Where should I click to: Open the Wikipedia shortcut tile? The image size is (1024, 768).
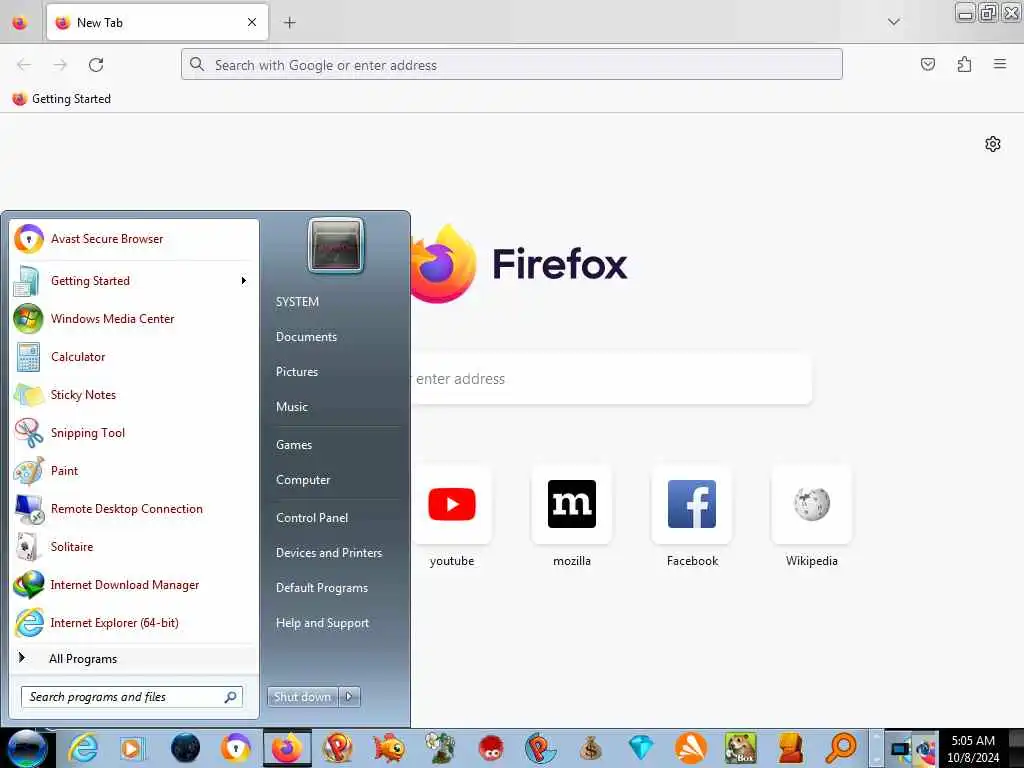pos(811,517)
